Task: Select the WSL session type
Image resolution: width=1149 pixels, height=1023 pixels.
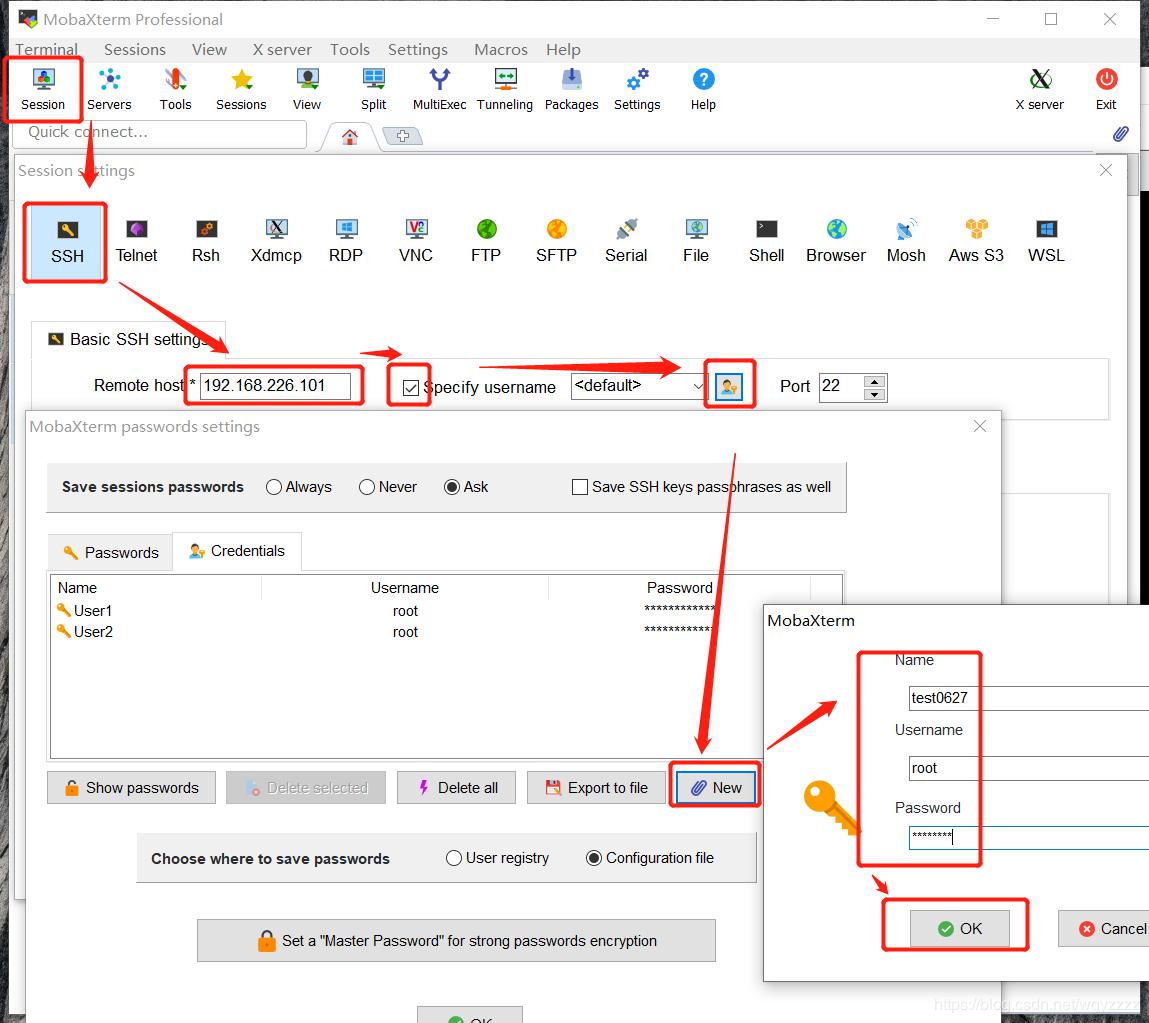Action: pyautogui.click(x=1045, y=240)
